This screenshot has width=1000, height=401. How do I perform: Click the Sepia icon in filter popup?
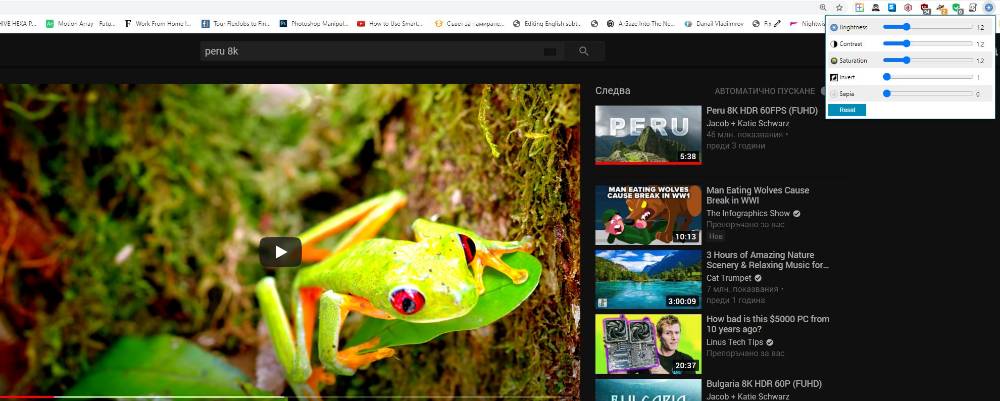(x=834, y=94)
